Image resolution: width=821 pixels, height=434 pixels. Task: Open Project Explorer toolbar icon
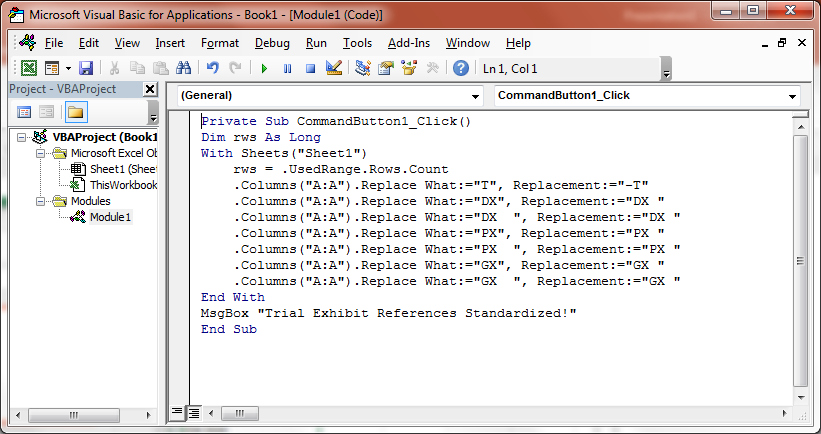click(362, 68)
